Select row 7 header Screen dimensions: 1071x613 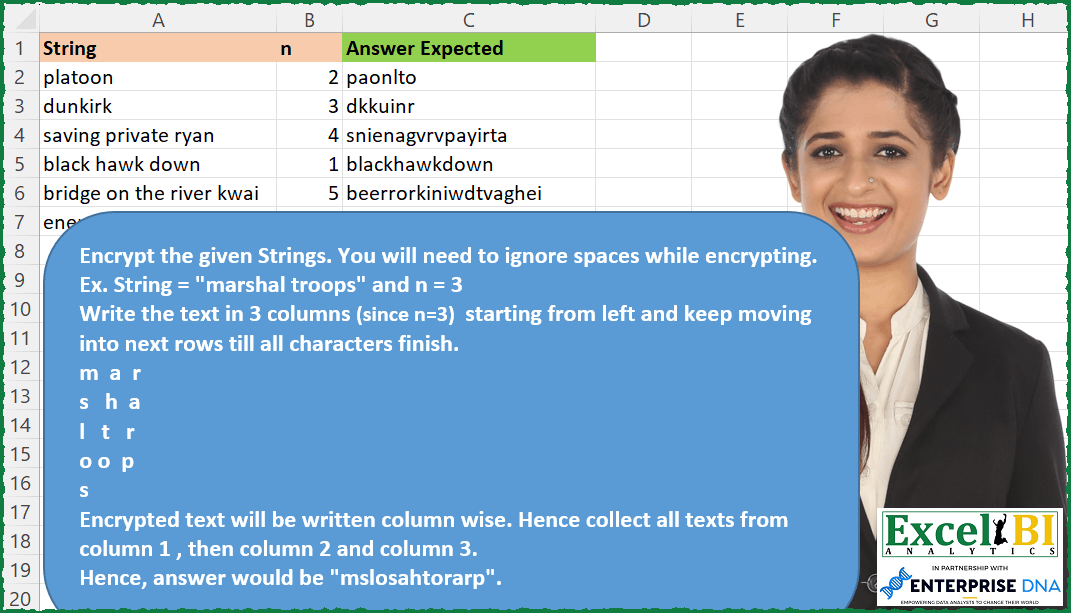click(20, 222)
